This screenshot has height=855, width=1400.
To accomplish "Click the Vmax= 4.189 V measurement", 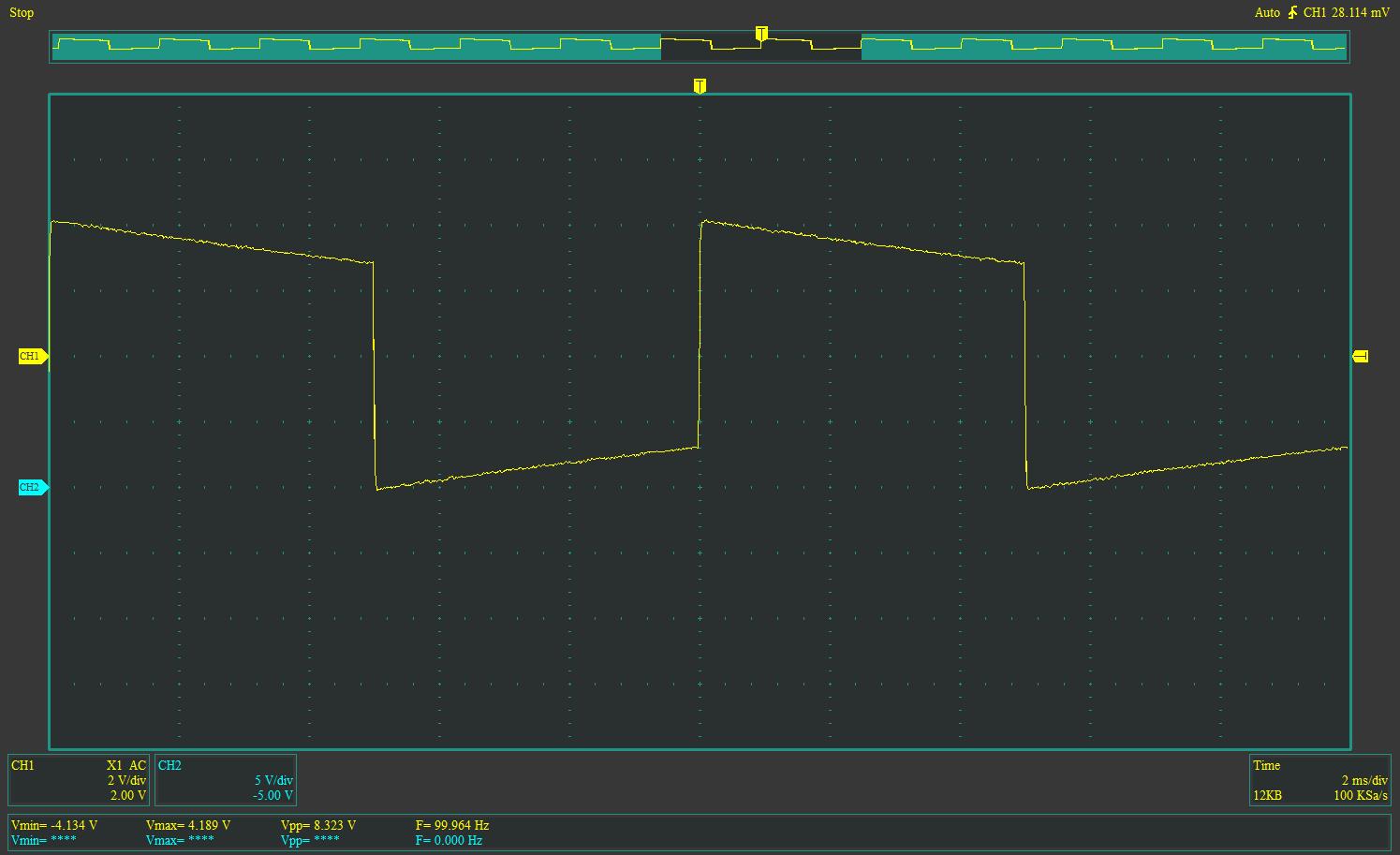I will pos(188,825).
